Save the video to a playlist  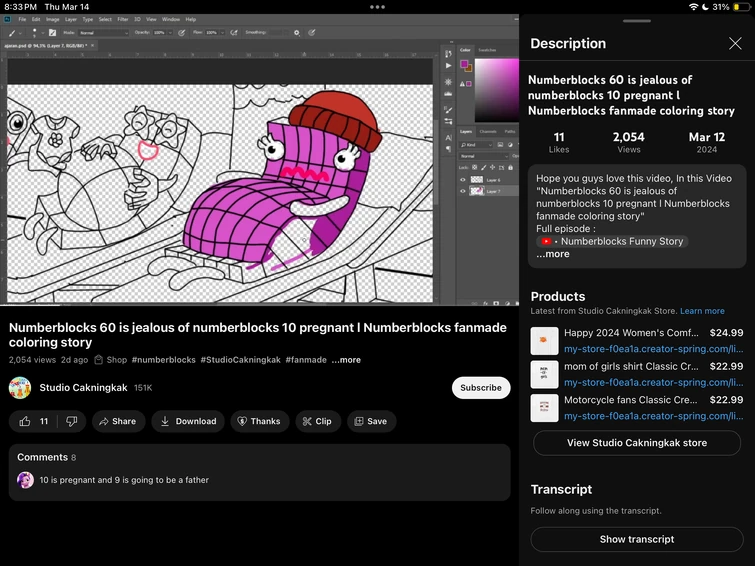(370, 421)
